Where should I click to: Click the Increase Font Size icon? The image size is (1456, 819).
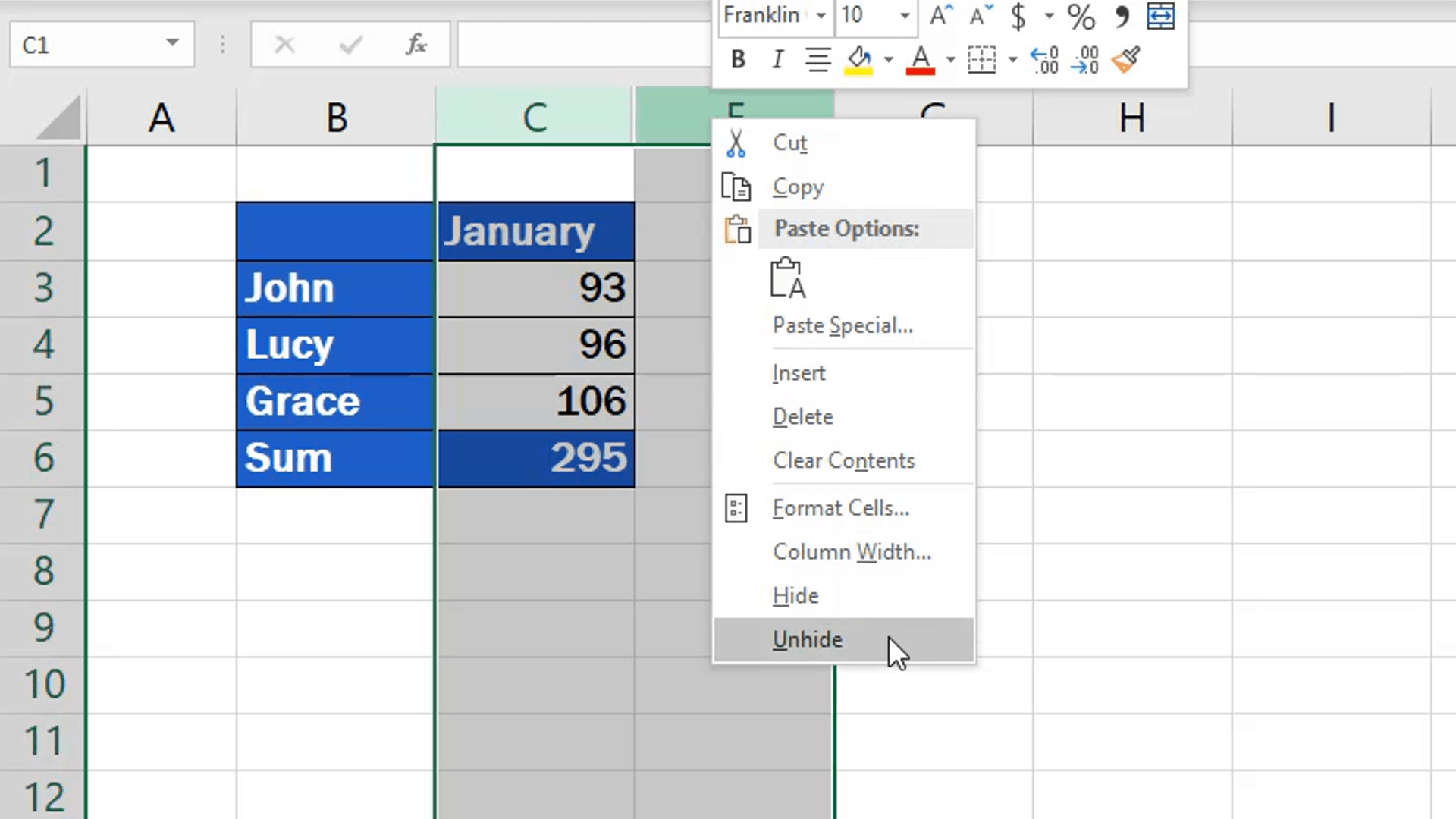(939, 15)
